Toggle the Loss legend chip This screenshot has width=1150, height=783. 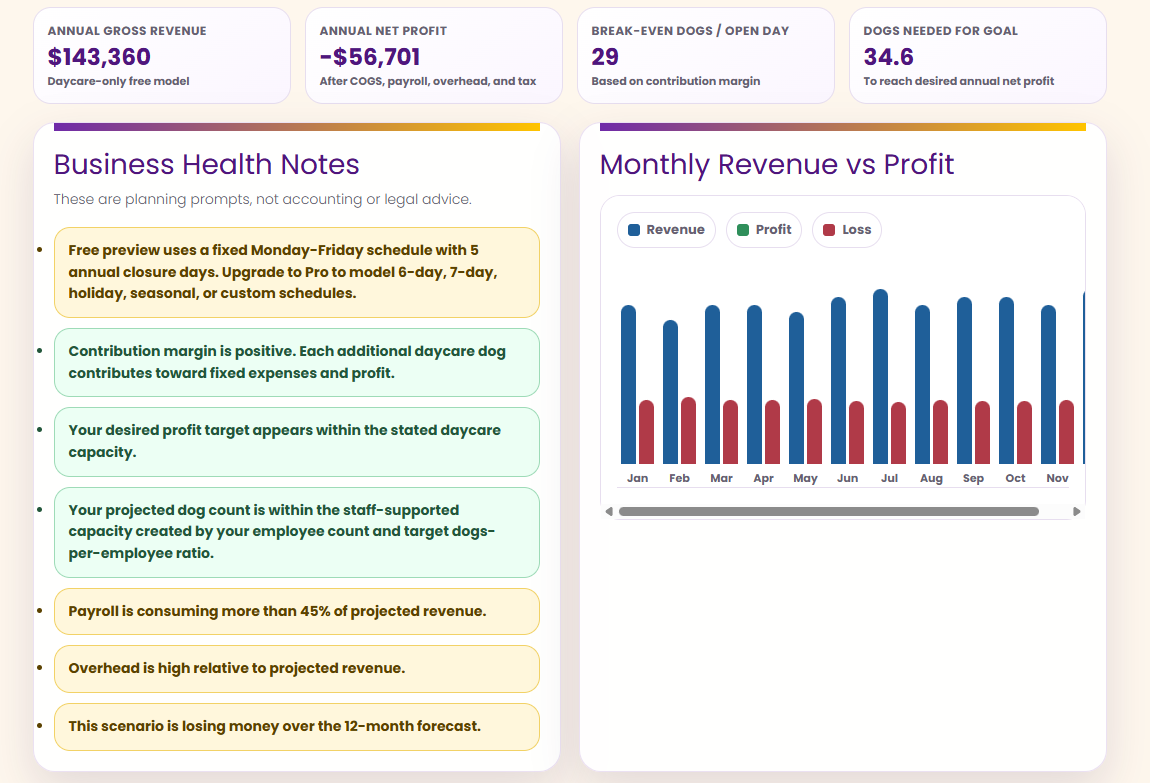point(846,230)
